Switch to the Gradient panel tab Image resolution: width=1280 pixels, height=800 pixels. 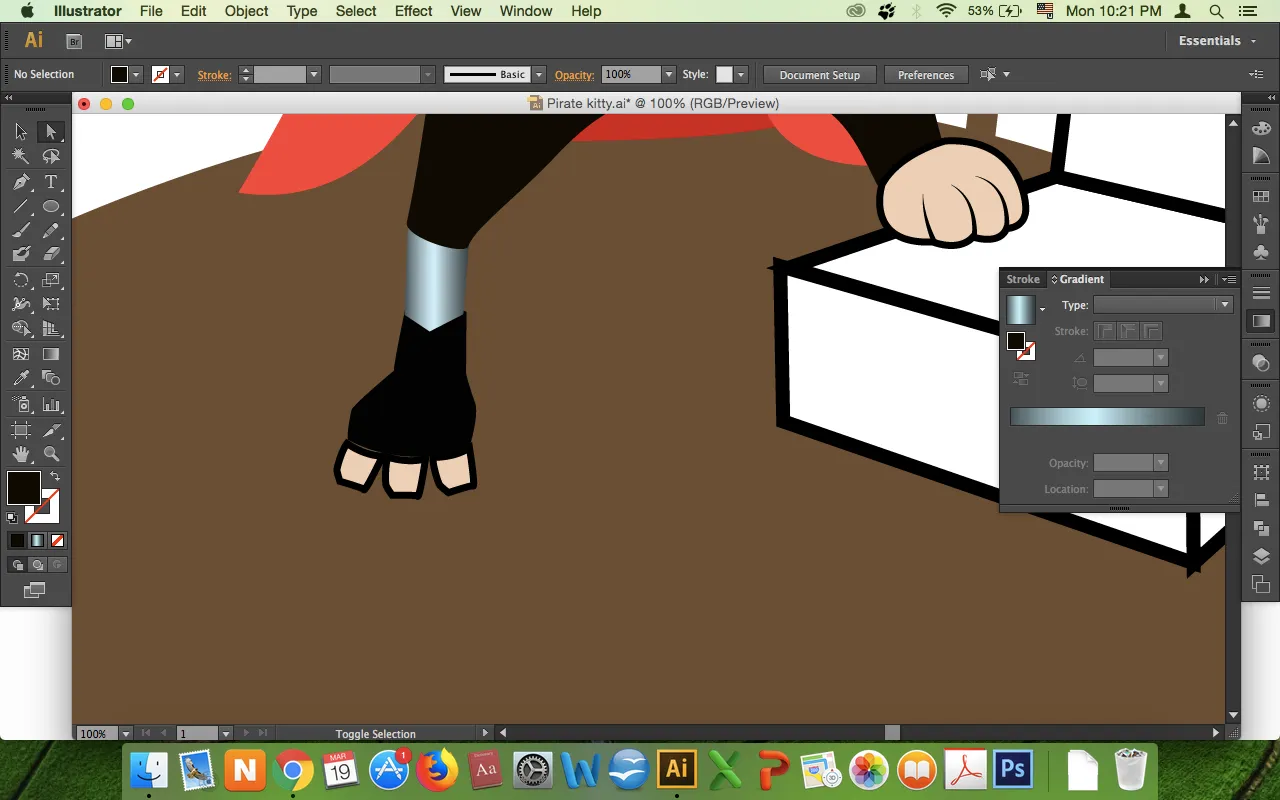[1081, 279]
